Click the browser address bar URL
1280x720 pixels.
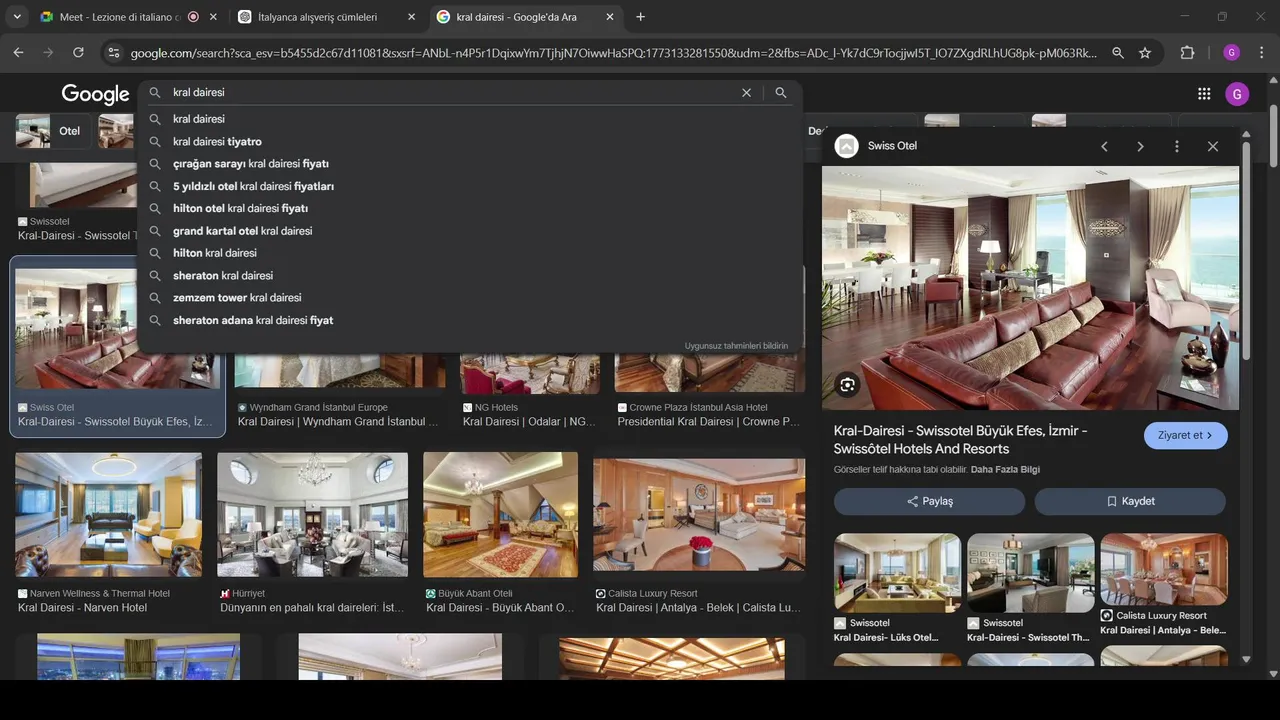(x=613, y=53)
